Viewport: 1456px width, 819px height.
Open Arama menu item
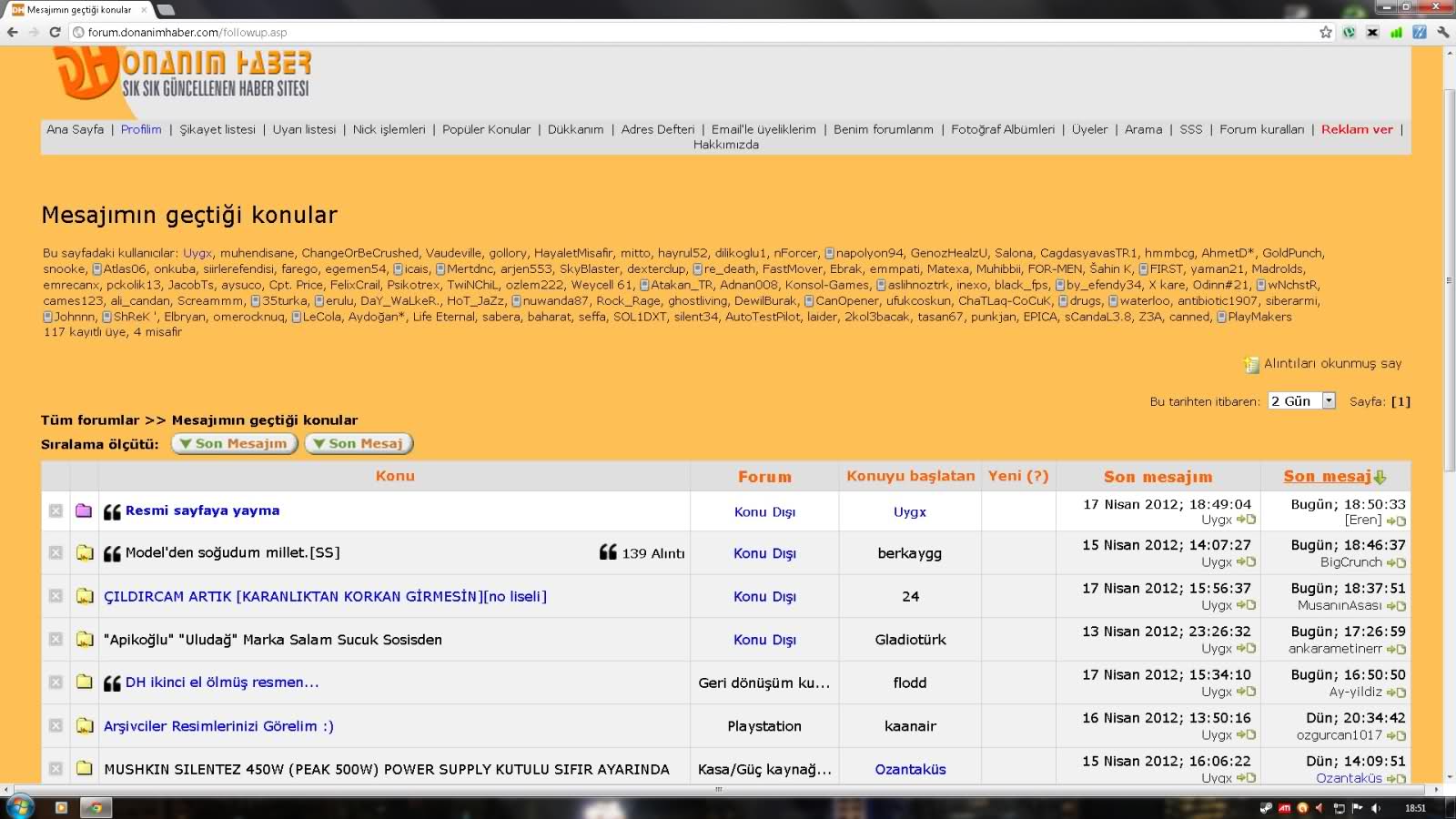click(1143, 129)
